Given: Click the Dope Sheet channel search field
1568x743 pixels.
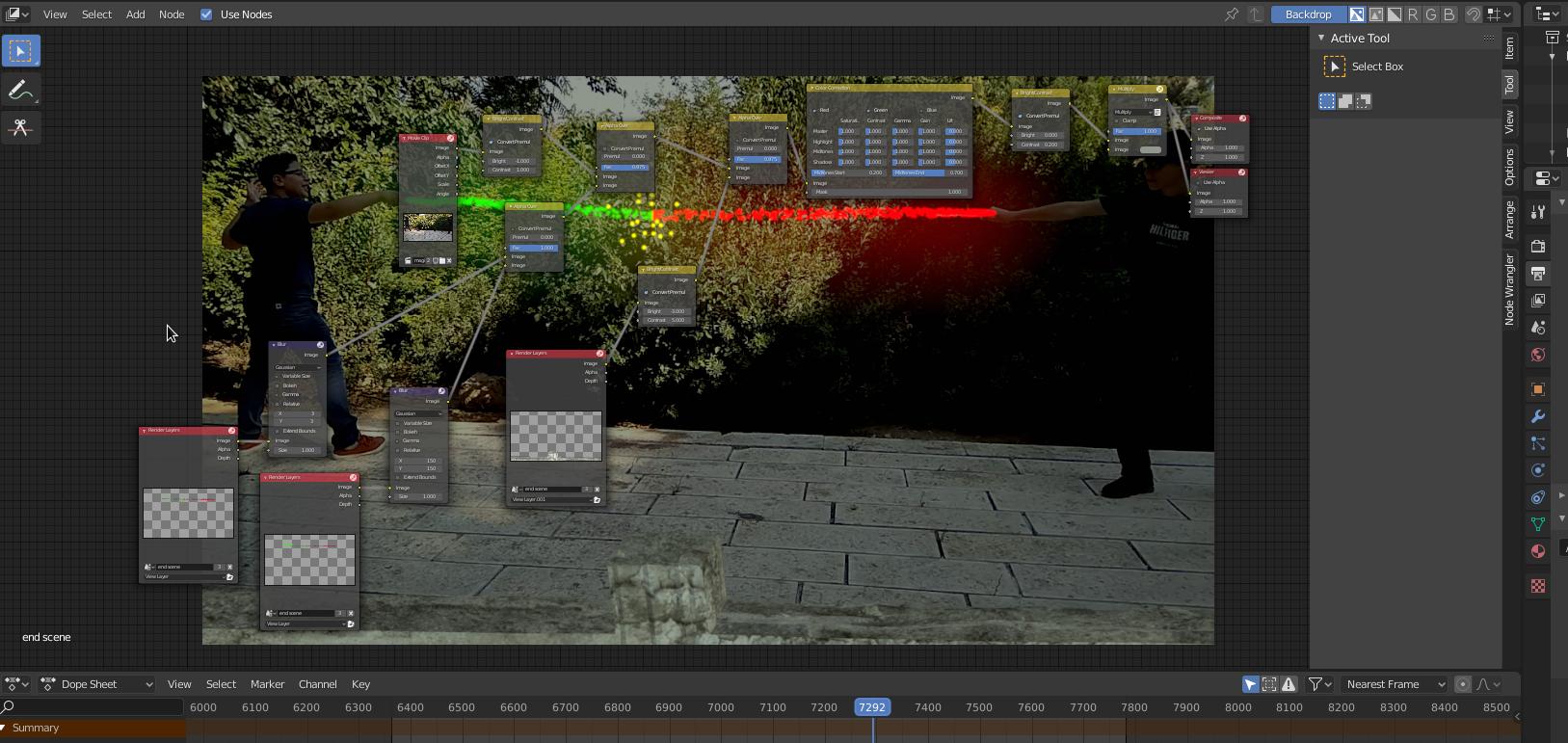Looking at the screenshot, I should 92,706.
